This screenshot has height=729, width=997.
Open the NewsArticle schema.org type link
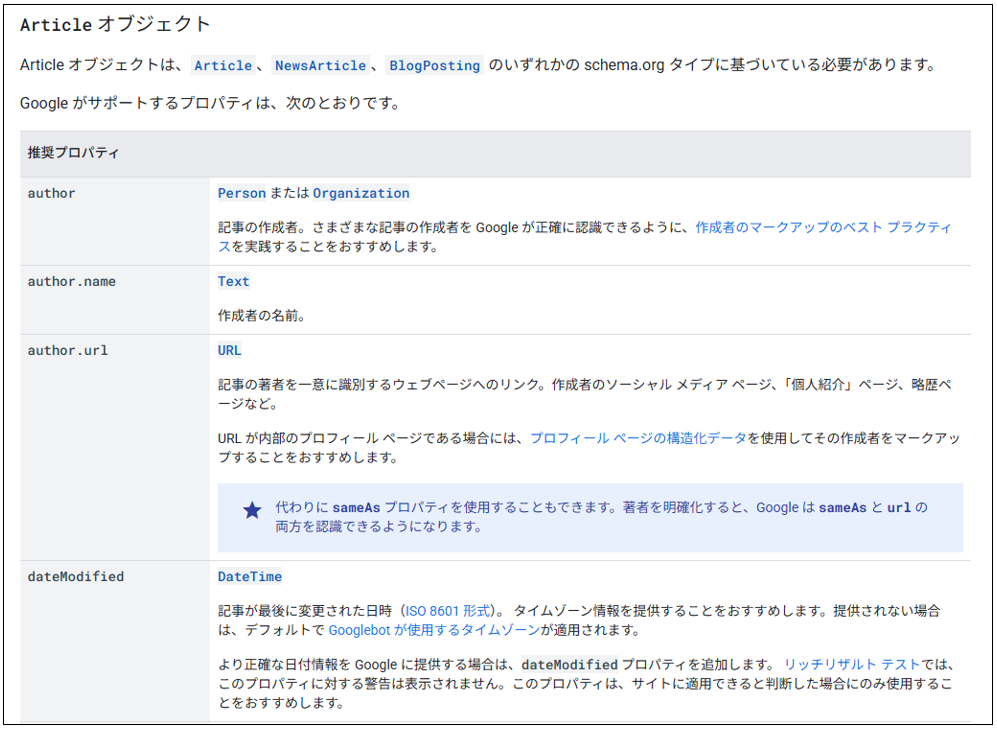[x=321, y=66]
